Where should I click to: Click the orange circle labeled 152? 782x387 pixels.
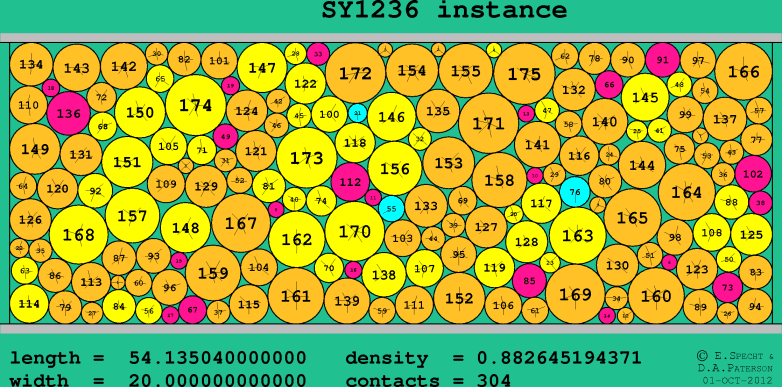[459, 298]
